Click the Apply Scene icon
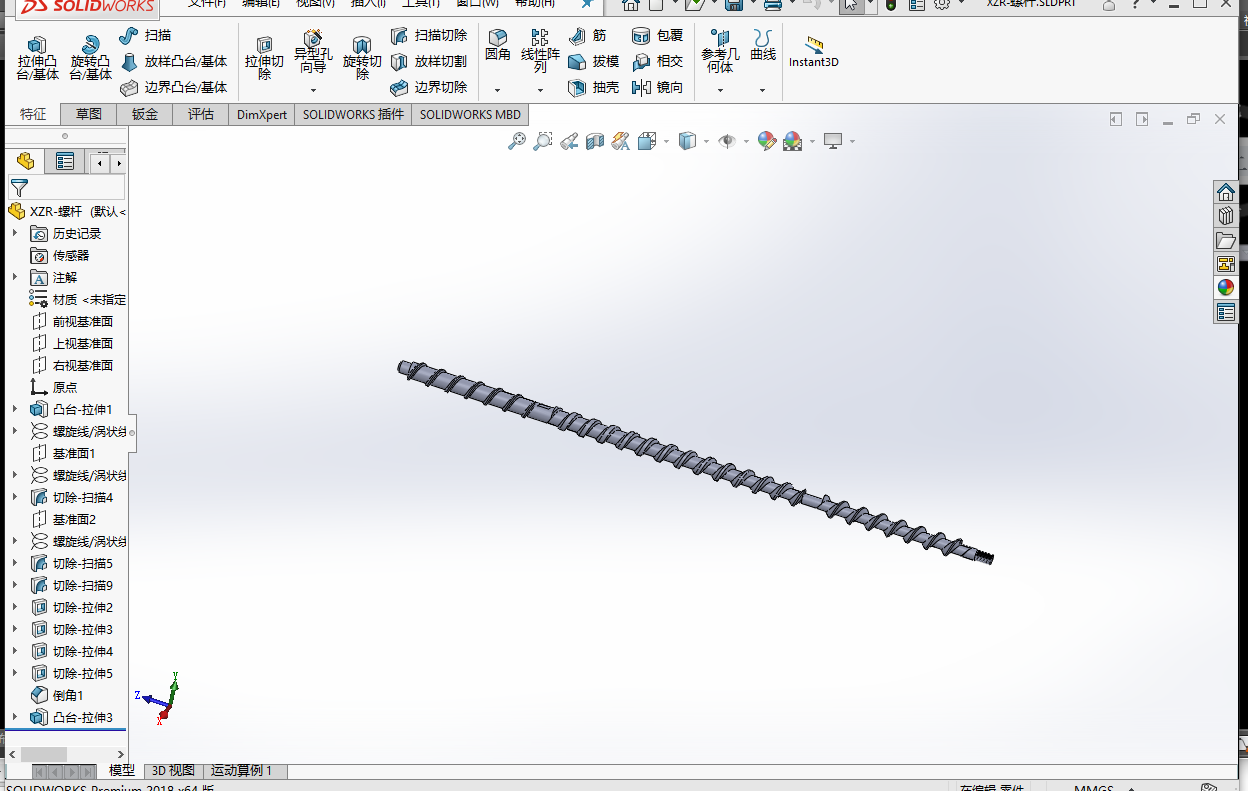Screen dimensions: 1248x791 (793, 141)
